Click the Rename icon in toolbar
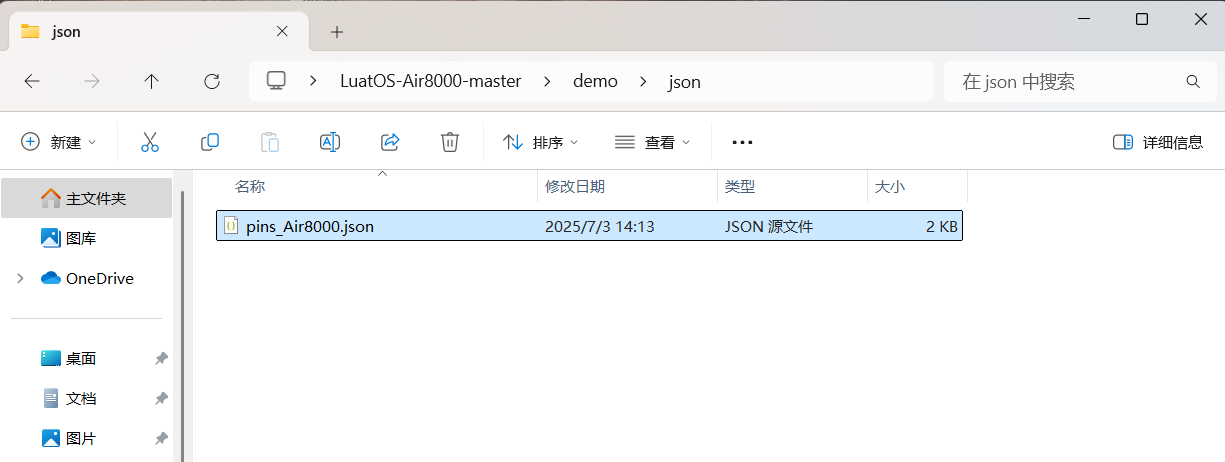1225x462 pixels. [x=330, y=142]
